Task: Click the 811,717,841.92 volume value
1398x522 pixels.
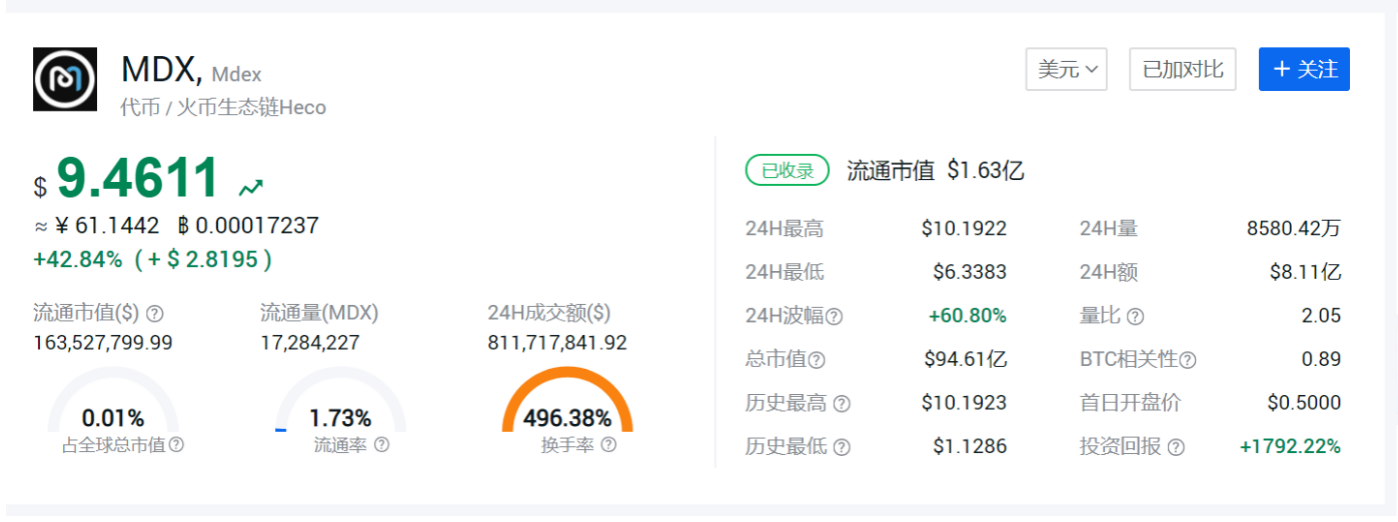Action: (x=557, y=343)
